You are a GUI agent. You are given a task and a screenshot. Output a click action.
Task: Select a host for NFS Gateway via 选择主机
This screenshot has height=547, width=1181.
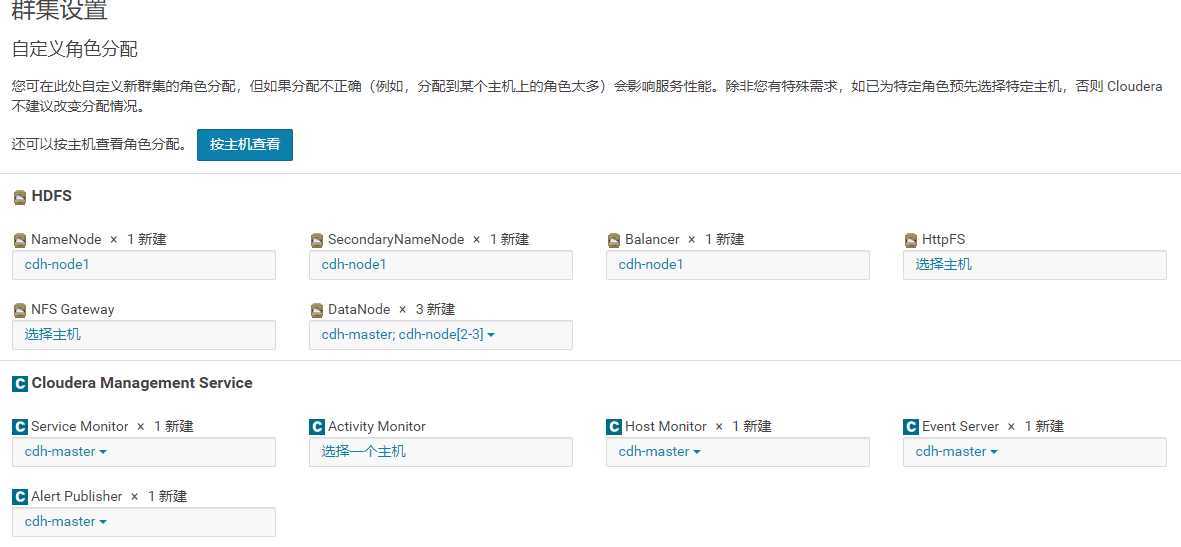click(144, 335)
